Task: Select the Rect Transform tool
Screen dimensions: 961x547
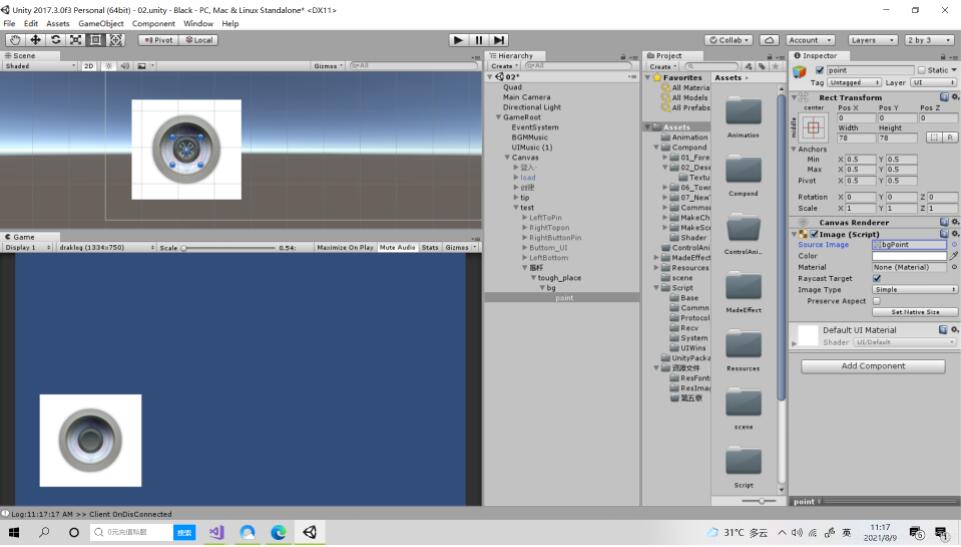Action: 96,40
